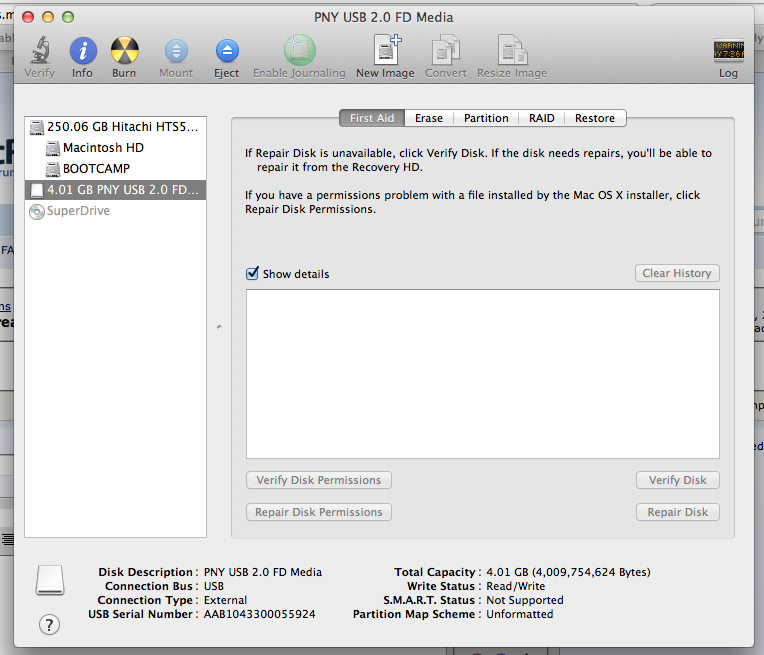
Task: Click inside the empty details log area
Action: click(483, 374)
